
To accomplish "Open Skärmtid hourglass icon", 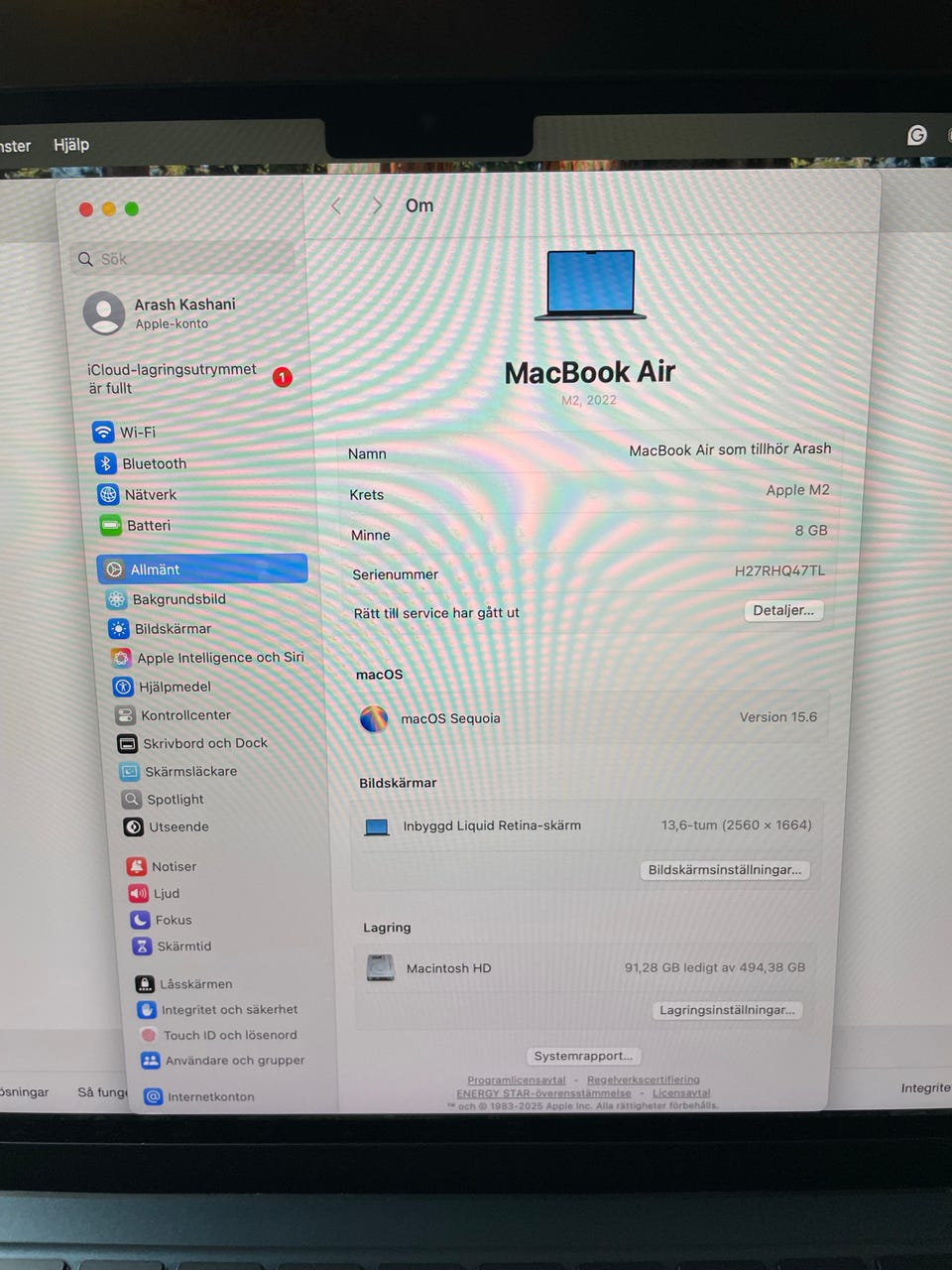I will coord(142,947).
